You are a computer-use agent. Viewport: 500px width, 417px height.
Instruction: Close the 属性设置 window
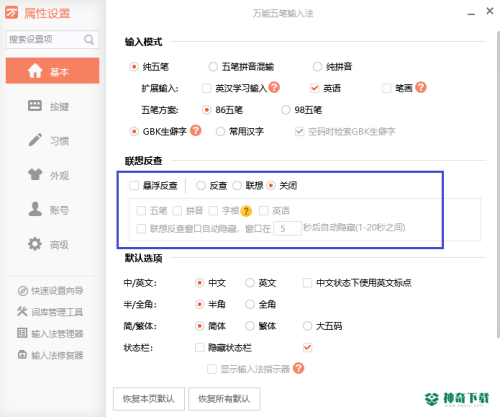click(490, 11)
